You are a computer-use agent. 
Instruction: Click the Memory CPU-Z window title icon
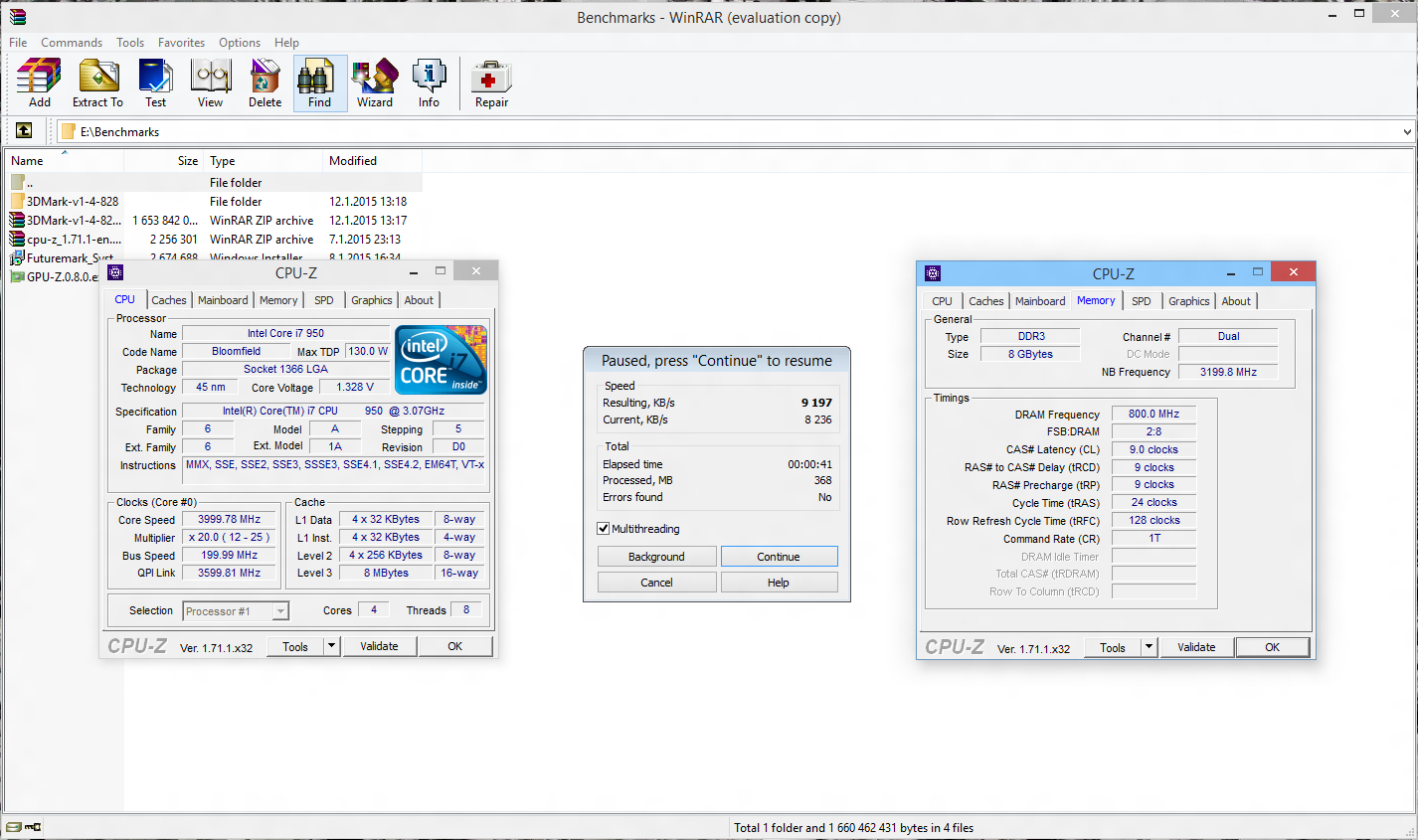pos(932,272)
